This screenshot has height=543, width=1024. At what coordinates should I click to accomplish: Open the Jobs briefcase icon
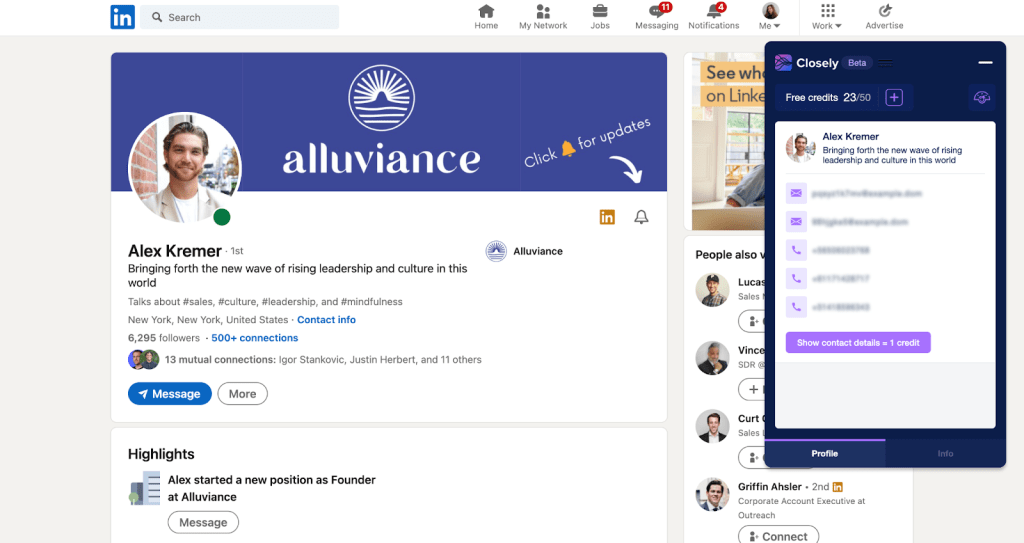pyautogui.click(x=600, y=17)
